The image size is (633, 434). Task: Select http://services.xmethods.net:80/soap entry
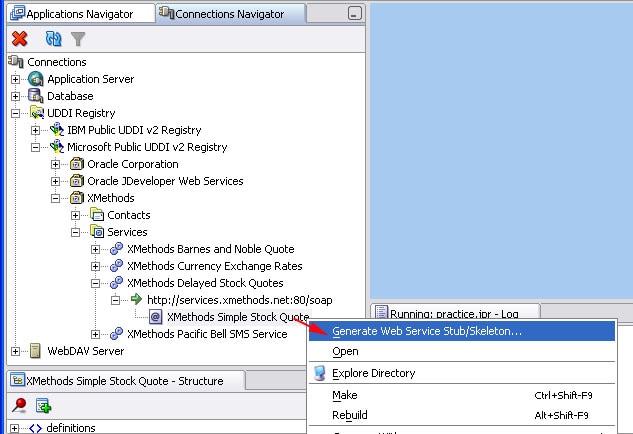[x=240, y=300]
